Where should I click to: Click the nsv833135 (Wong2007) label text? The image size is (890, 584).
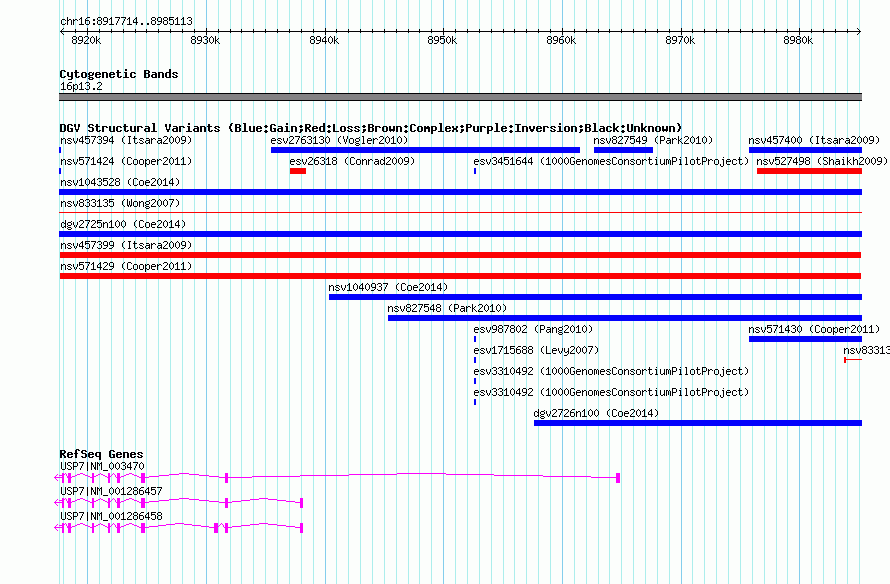(x=120, y=203)
